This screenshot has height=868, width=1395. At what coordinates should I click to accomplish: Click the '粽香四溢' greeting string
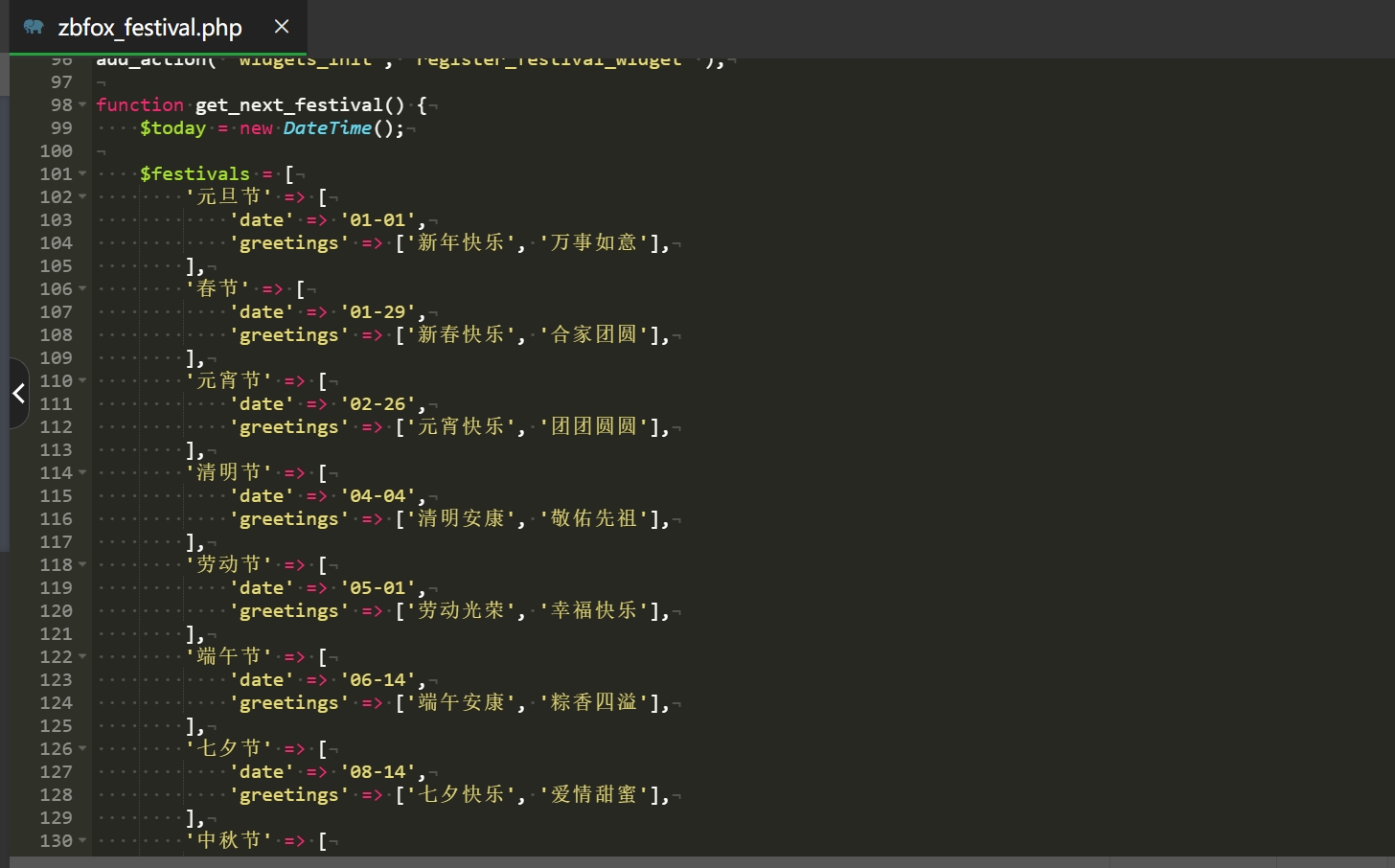point(594,702)
